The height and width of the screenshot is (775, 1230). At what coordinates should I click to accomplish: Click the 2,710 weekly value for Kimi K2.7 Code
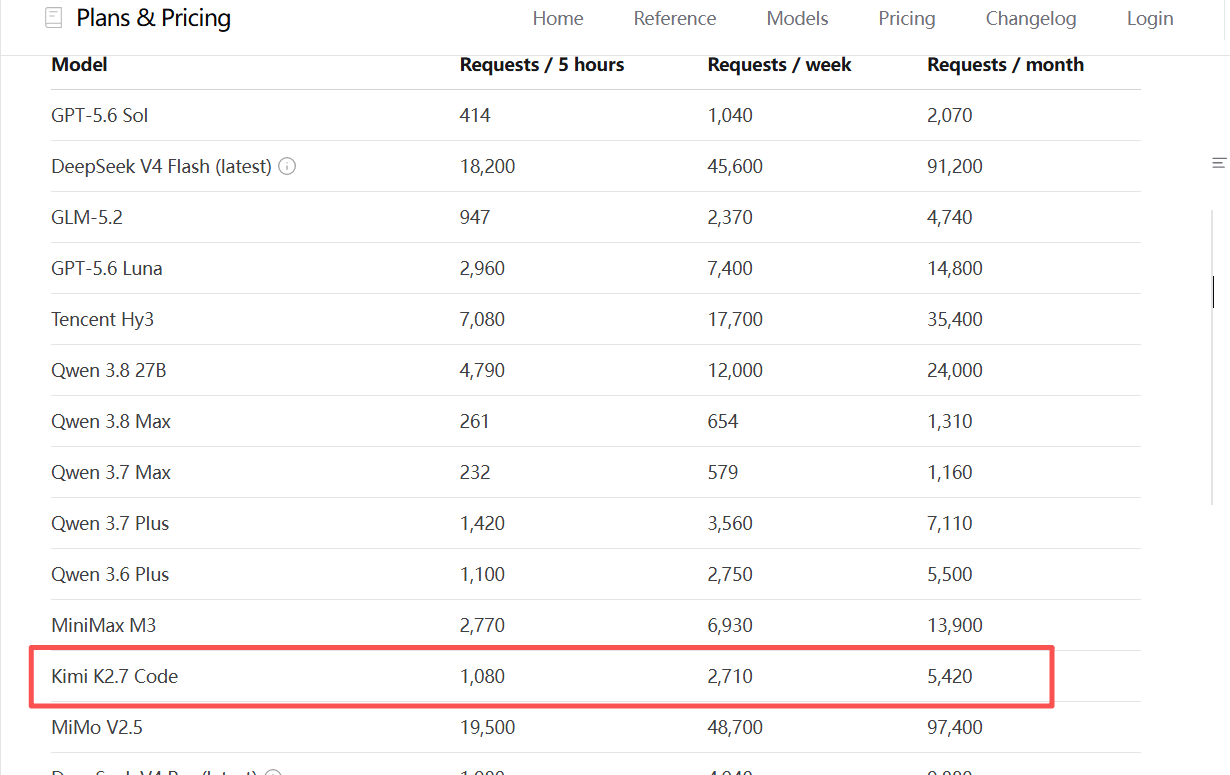(730, 676)
